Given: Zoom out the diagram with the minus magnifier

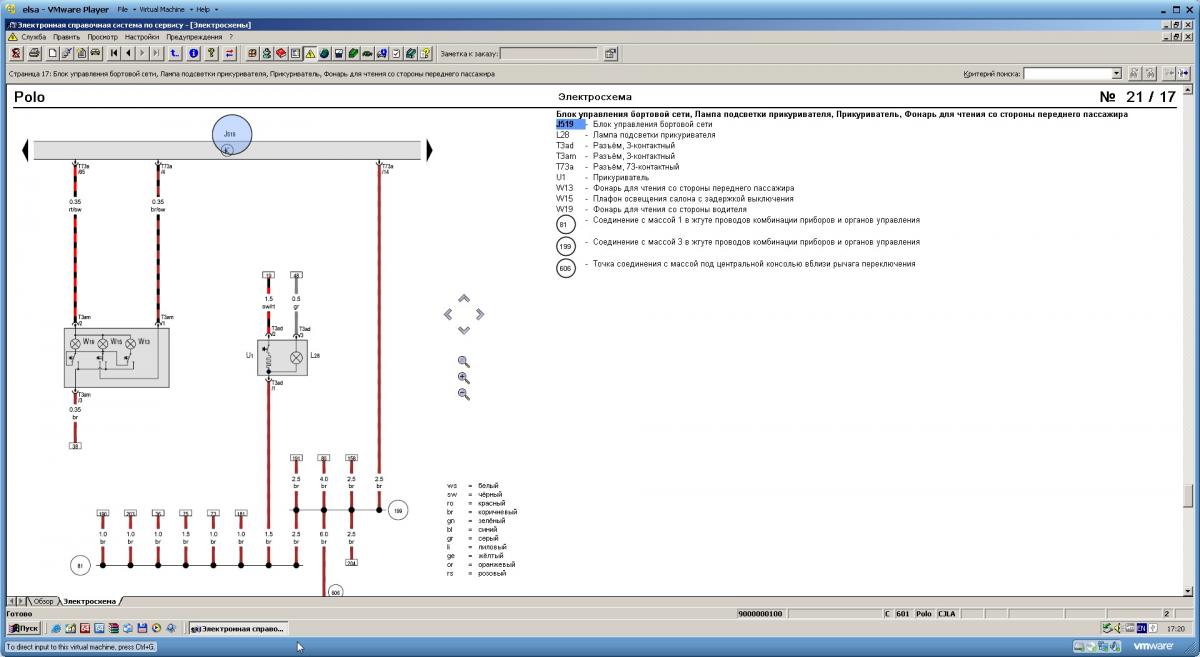Looking at the screenshot, I should 463,394.
